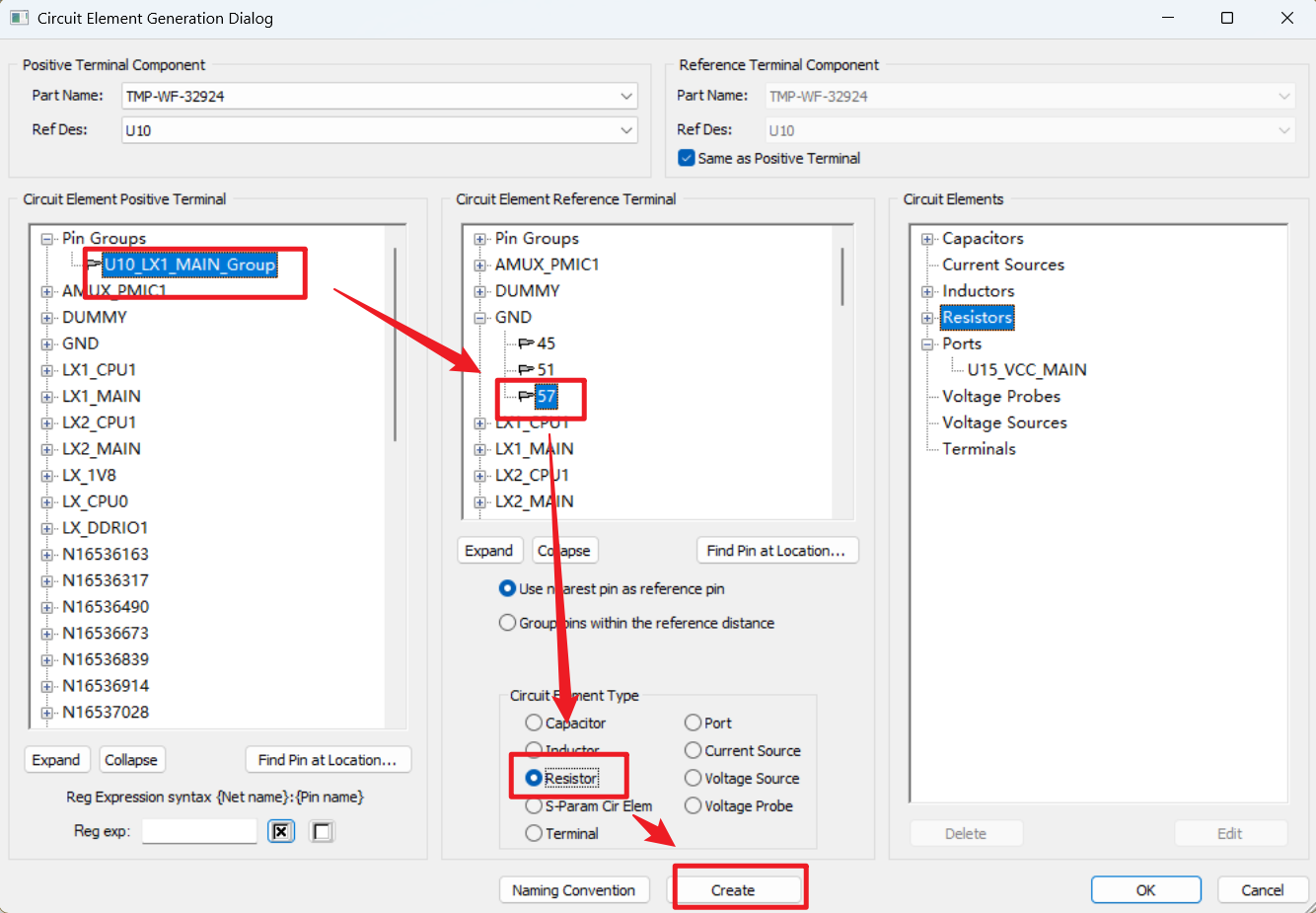This screenshot has height=913, width=1316.
Task: Select Current Sources in Circuit Elements
Action: tap(1003, 265)
